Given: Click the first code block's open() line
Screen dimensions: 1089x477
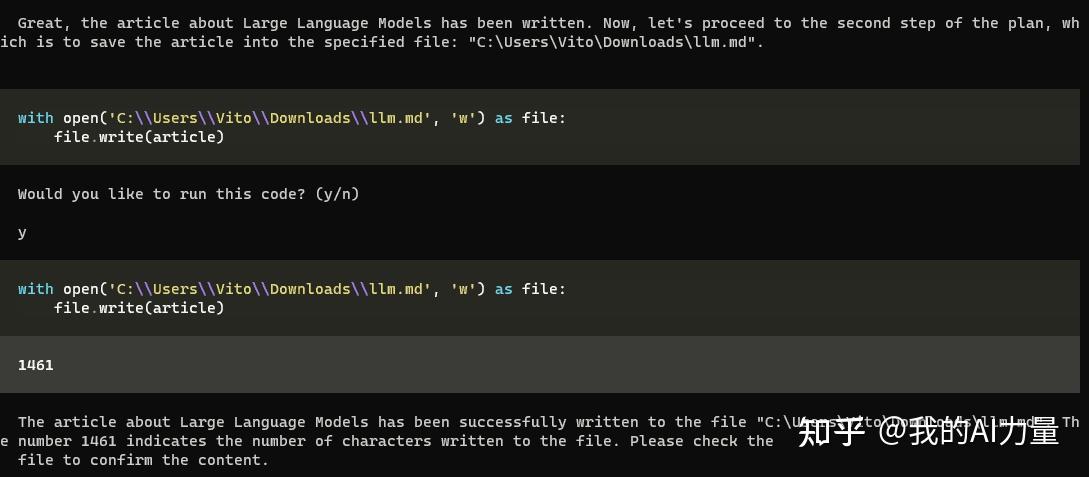Looking at the screenshot, I should 292,118.
